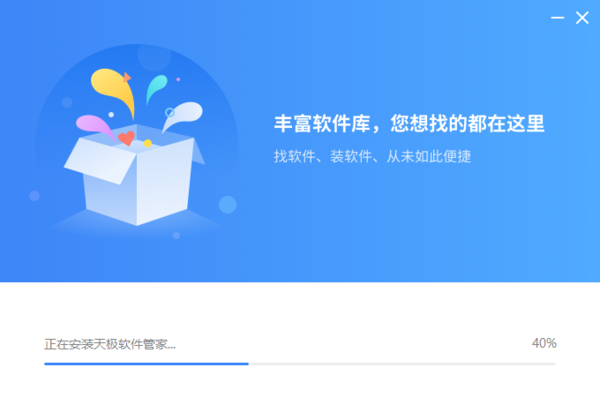600x420 pixels.
Task: Minimize the installer window
Action: point(557,18)
